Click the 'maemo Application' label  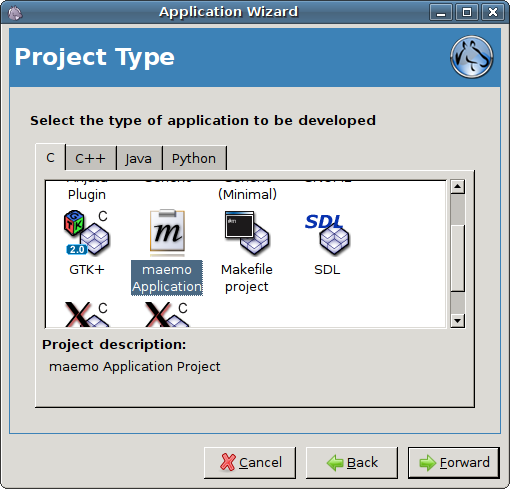pos(167,278)
